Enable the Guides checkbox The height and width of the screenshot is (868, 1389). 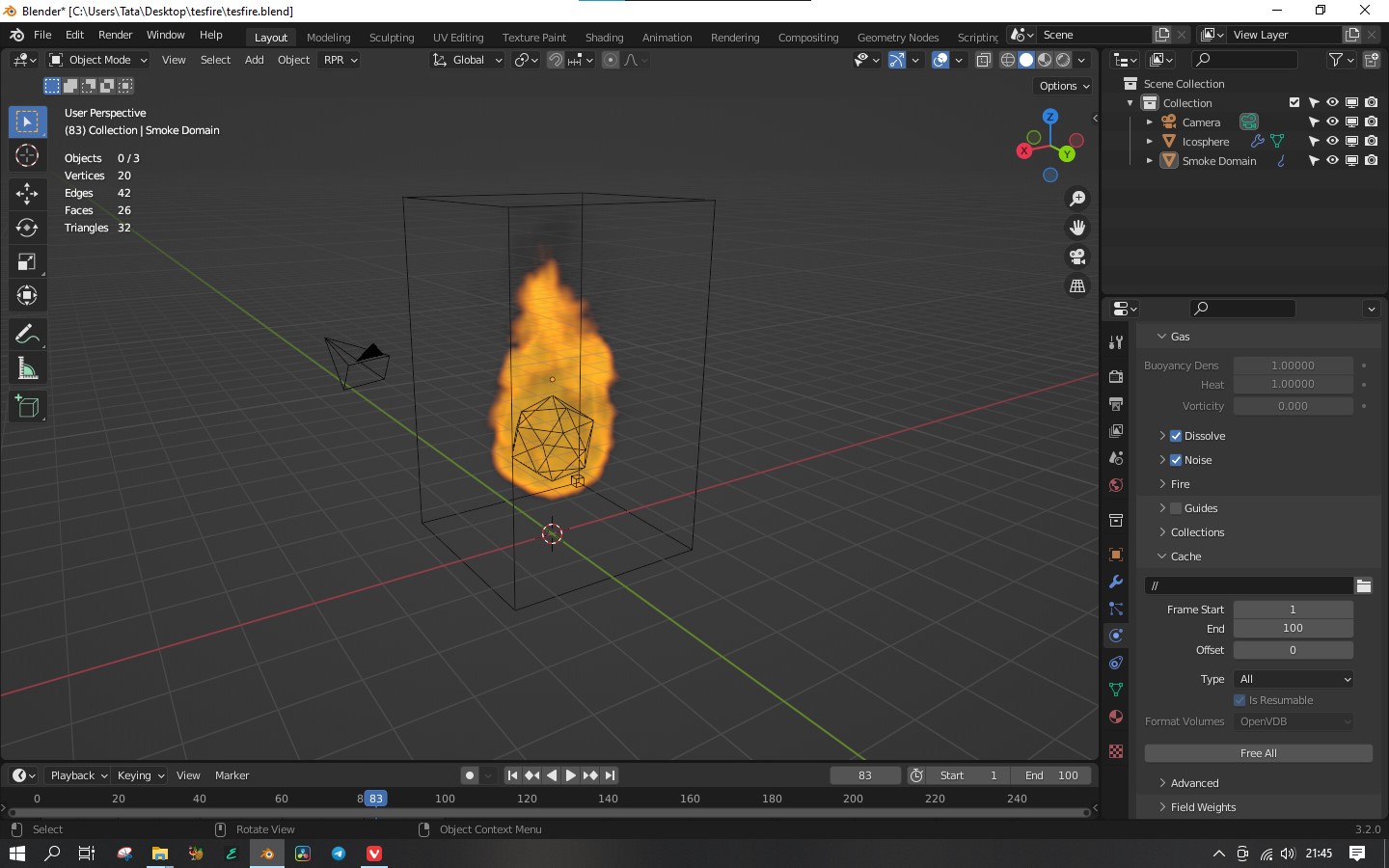click(x=1176, y=508)
